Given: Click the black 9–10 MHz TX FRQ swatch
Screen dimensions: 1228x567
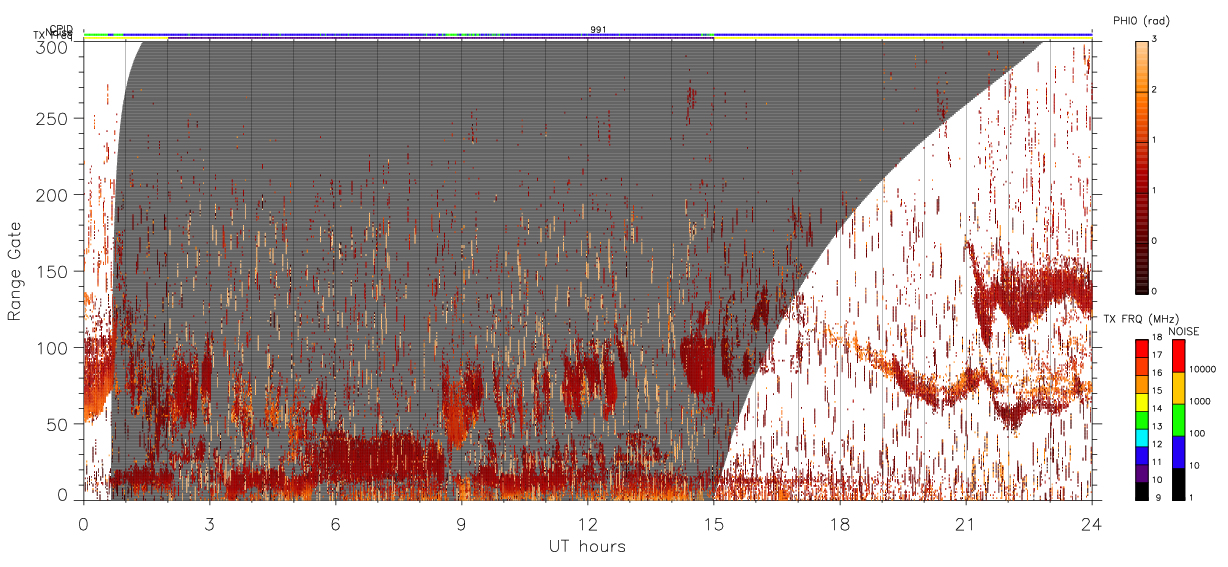Looking at the screenshot, I should click(x=1141, y=491).
